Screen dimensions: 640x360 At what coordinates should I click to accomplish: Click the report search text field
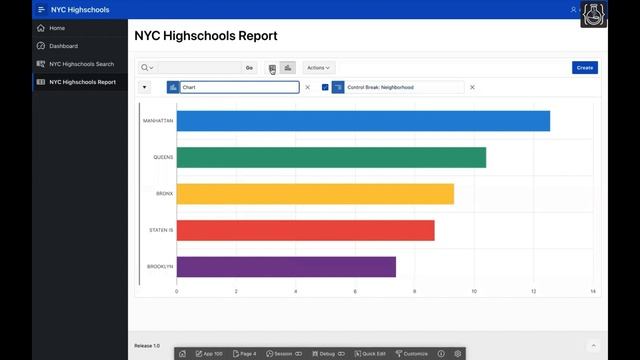[200, 68]
